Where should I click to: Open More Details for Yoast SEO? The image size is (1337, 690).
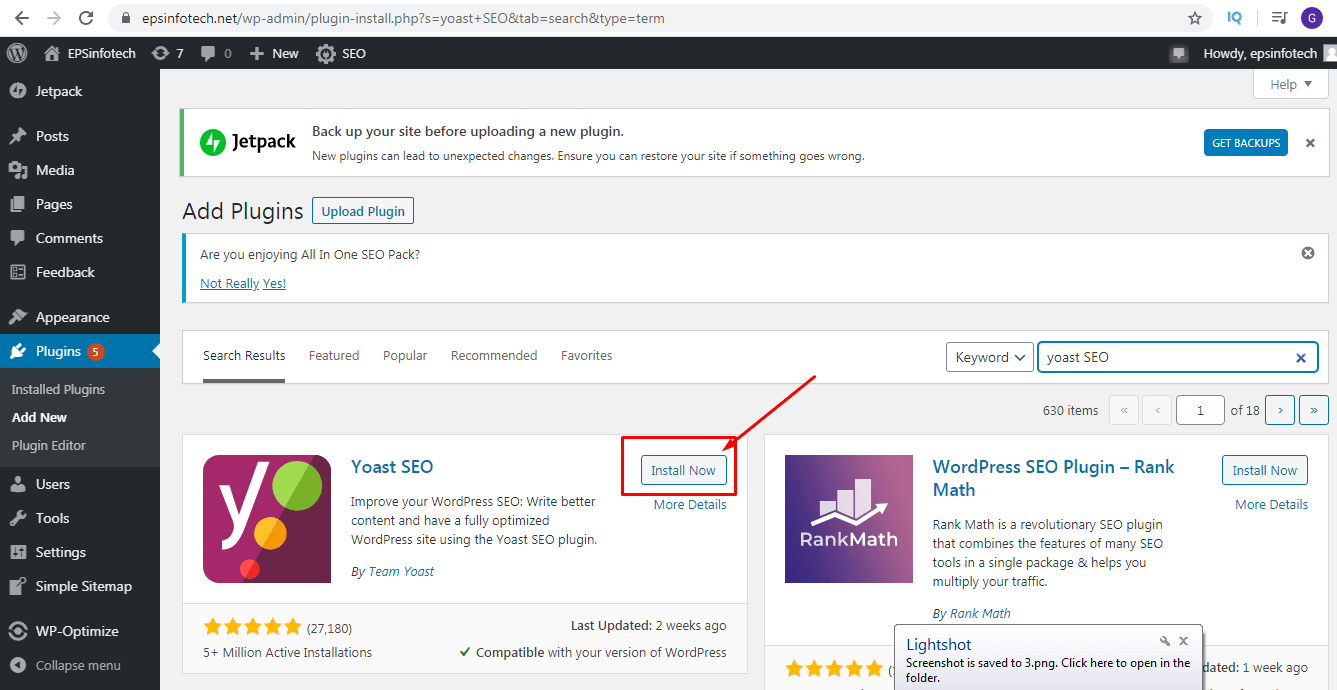coord(690,505)
